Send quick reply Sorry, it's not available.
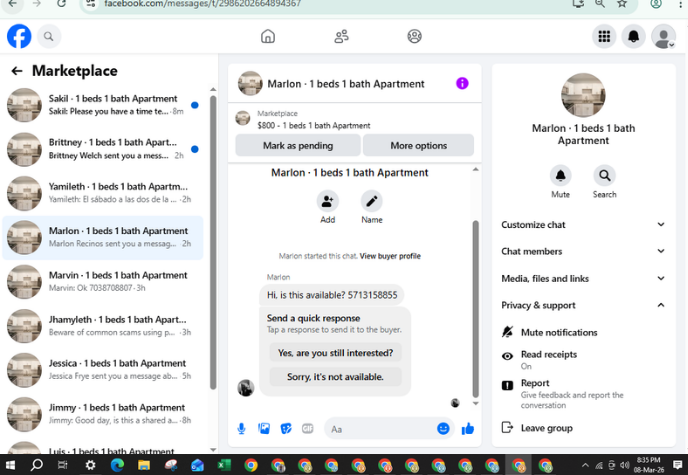This screenshot has height=475, width=688. 336,377
